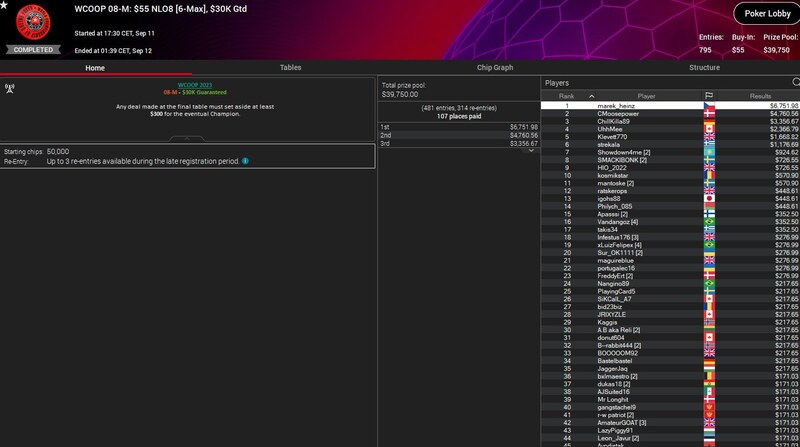Click the COMPLETED status badge
The height and width of the screenshot is (447, 800).
(33, 49)
